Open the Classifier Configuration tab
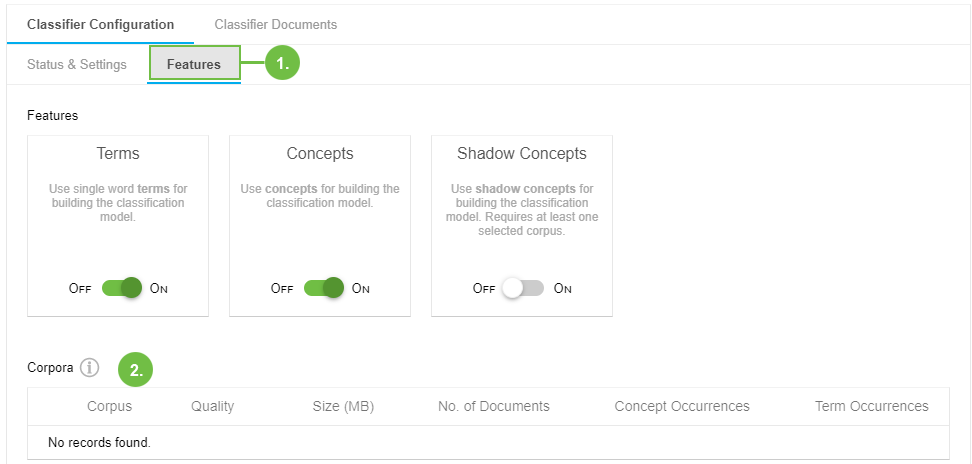This screenshot has height=464, width=972. (100, 24)
